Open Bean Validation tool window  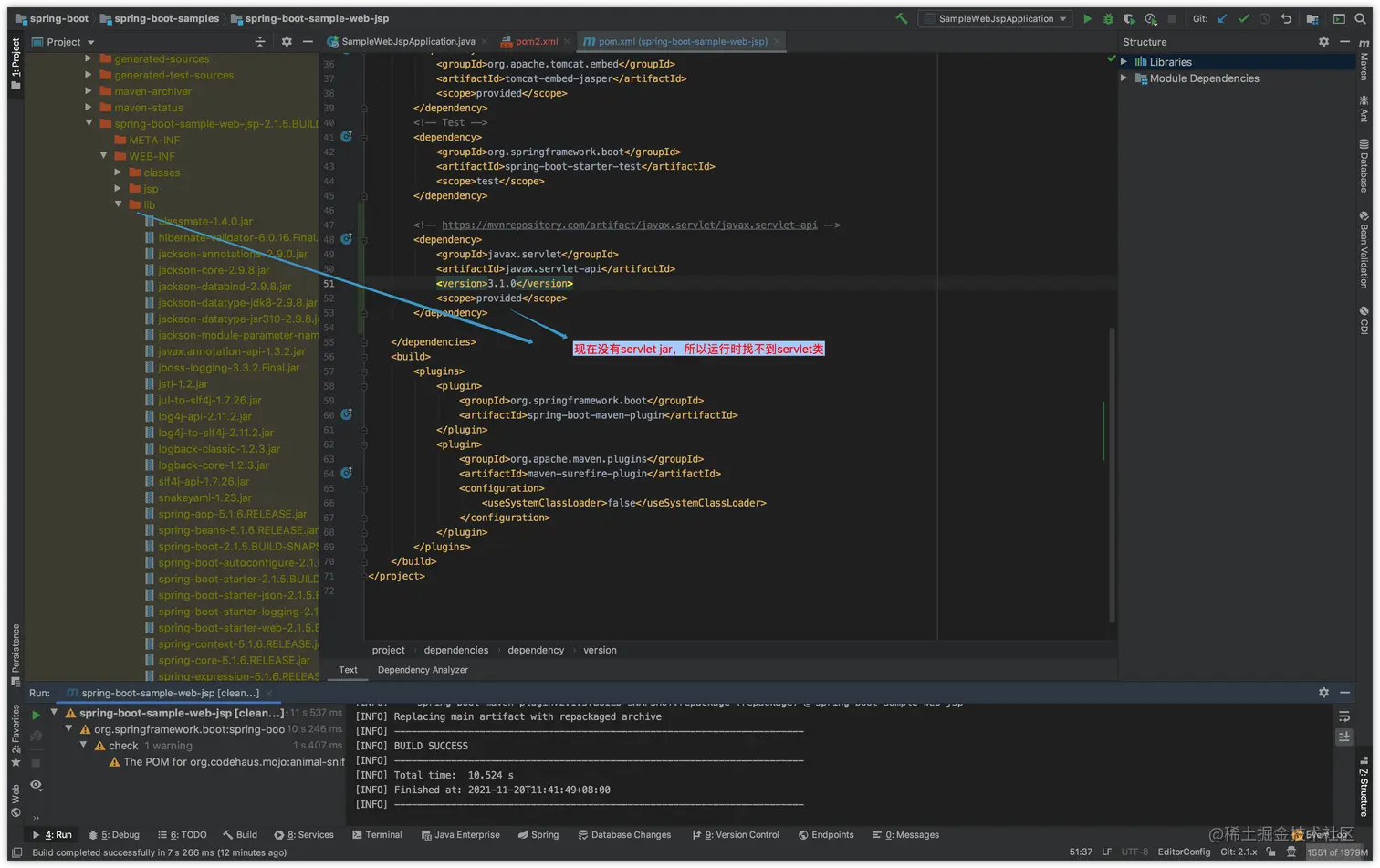(x=1364, y=249)
